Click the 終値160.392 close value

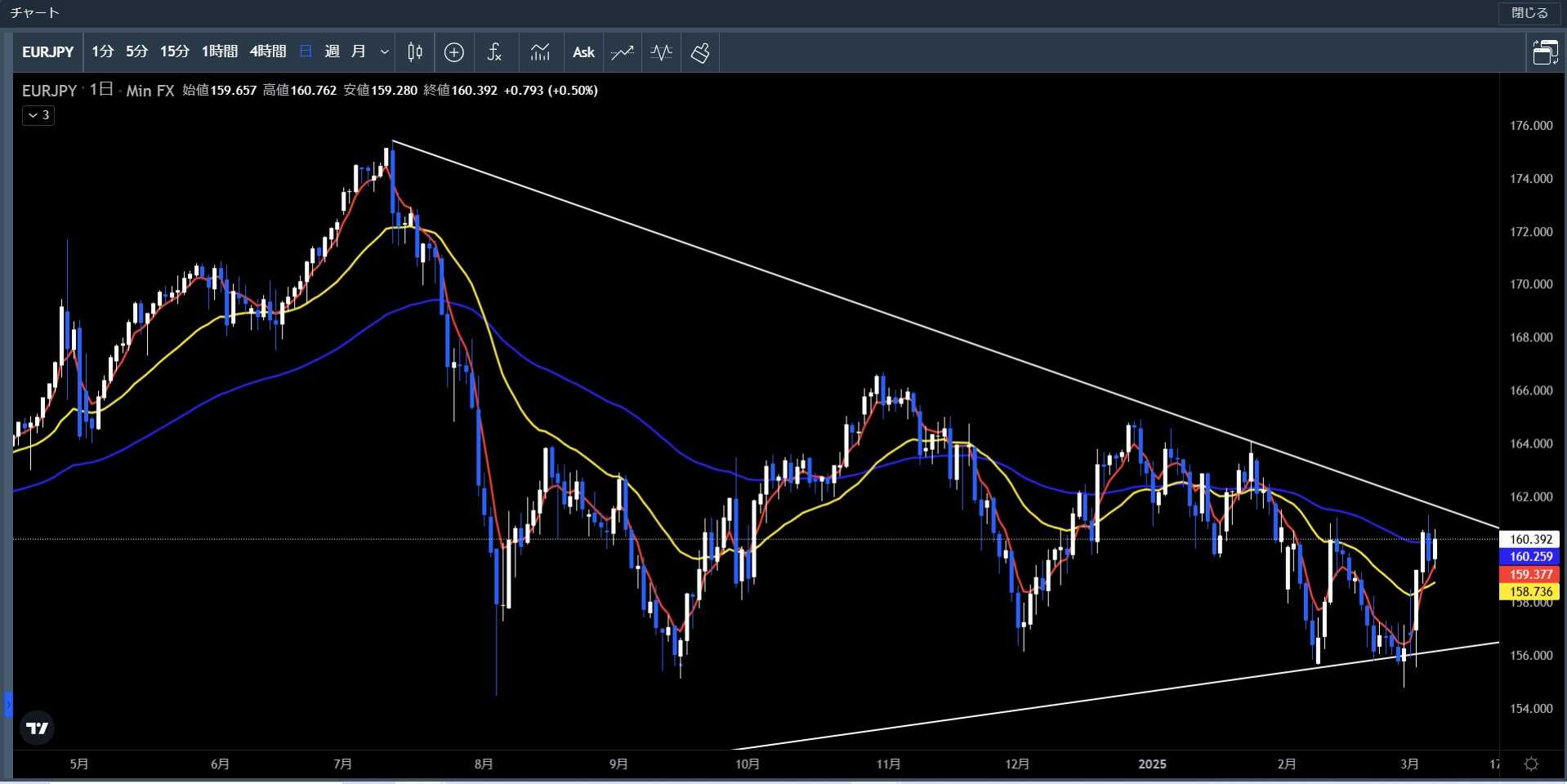[x=460, y=91]
